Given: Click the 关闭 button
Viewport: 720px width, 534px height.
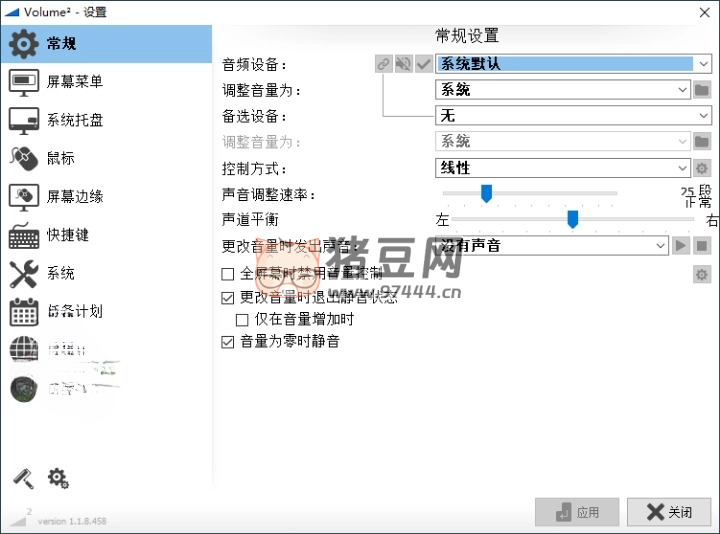Looking at the screenshot, I should point(669,512).
